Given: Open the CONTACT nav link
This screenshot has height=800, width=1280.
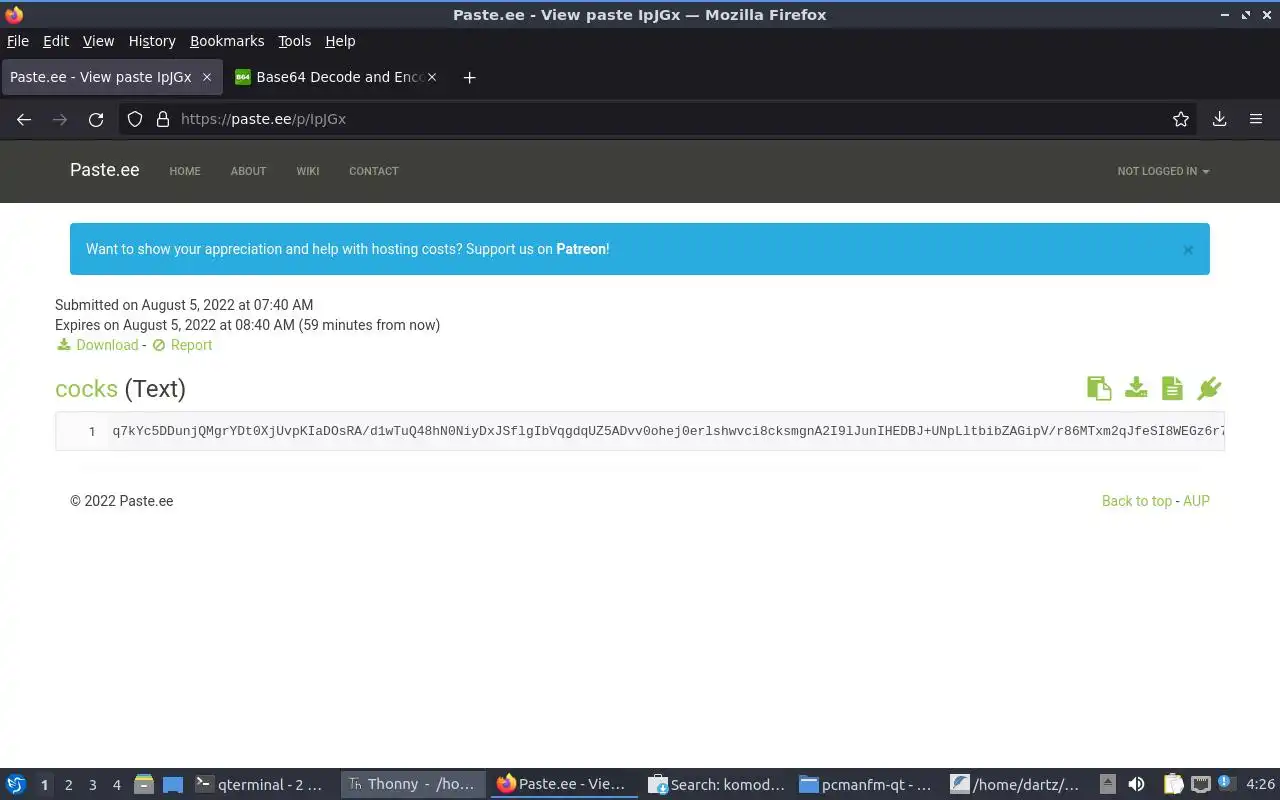Looking at the screenshot, I should [374, 171].
